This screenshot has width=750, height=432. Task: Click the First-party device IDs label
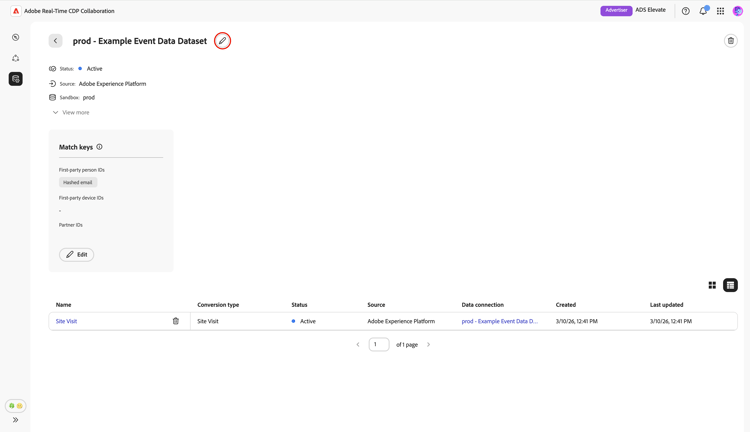coord(81,198)
